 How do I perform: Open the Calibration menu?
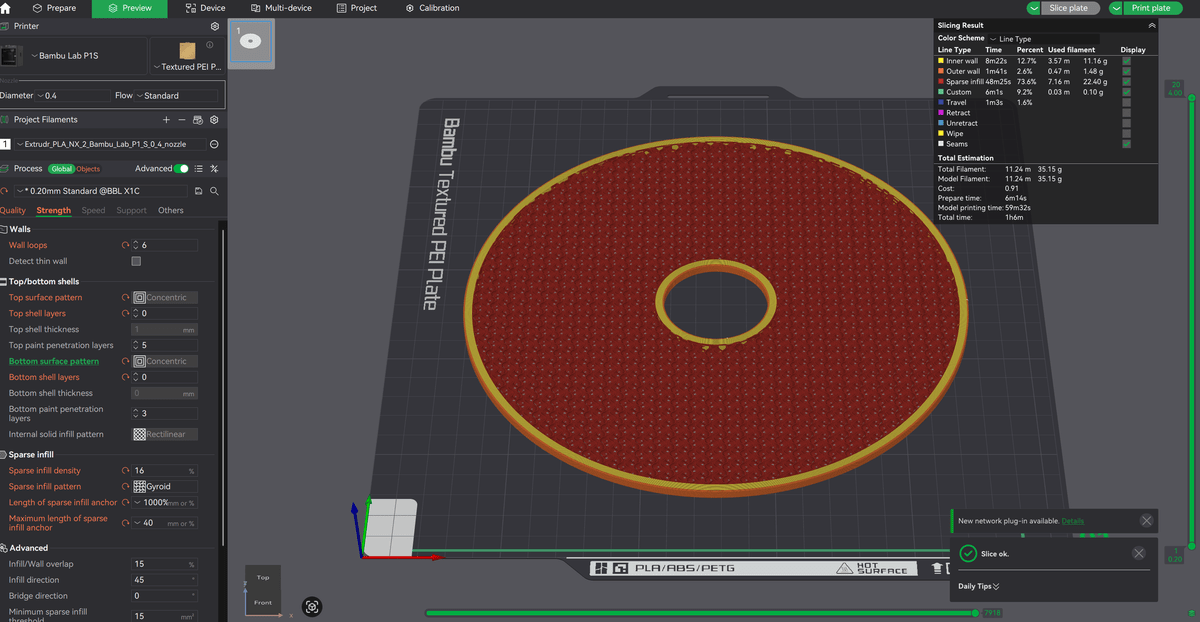click(433, 8)
